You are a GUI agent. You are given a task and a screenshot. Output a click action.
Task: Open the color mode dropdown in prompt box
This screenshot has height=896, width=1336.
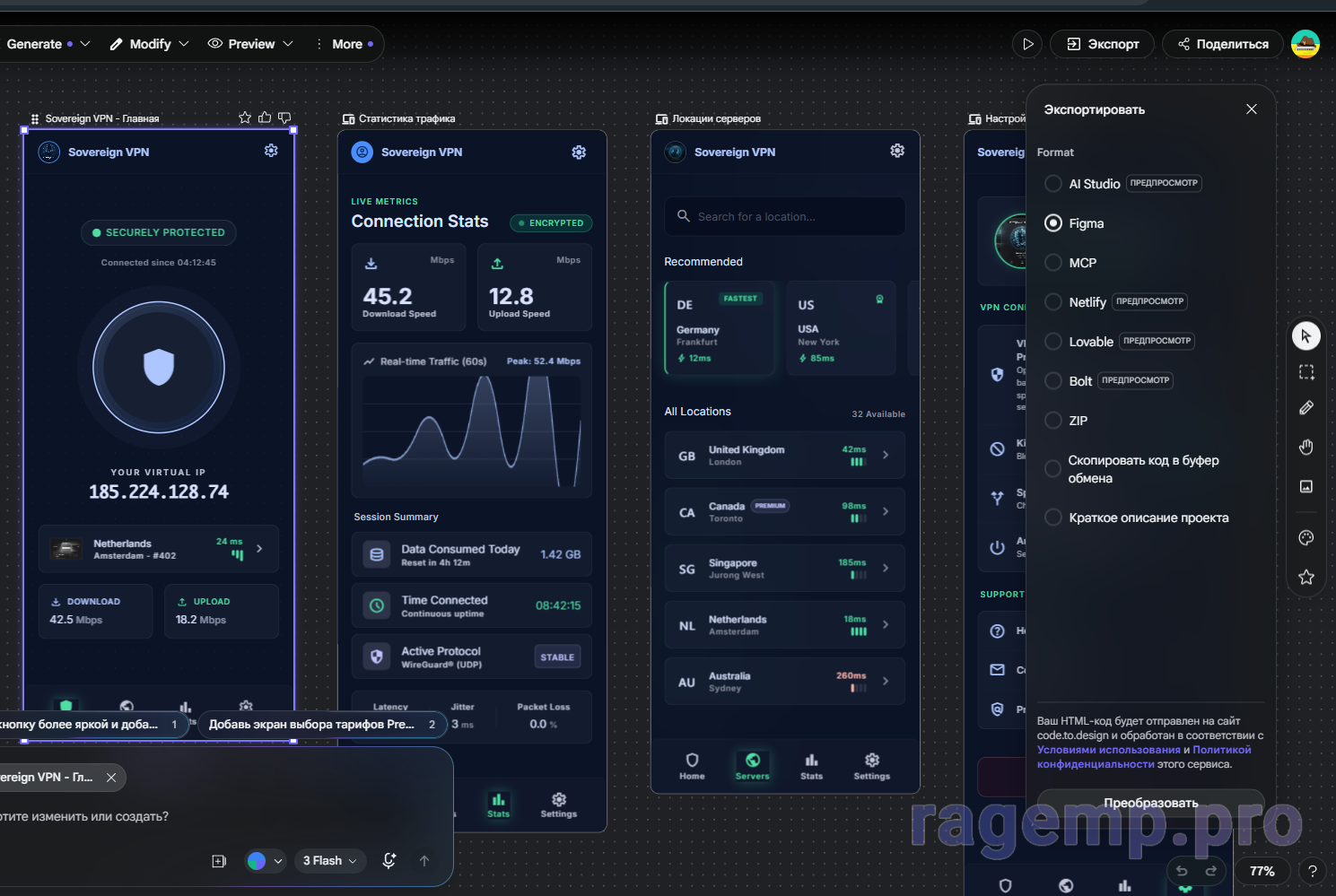click(x=264, y=861)
